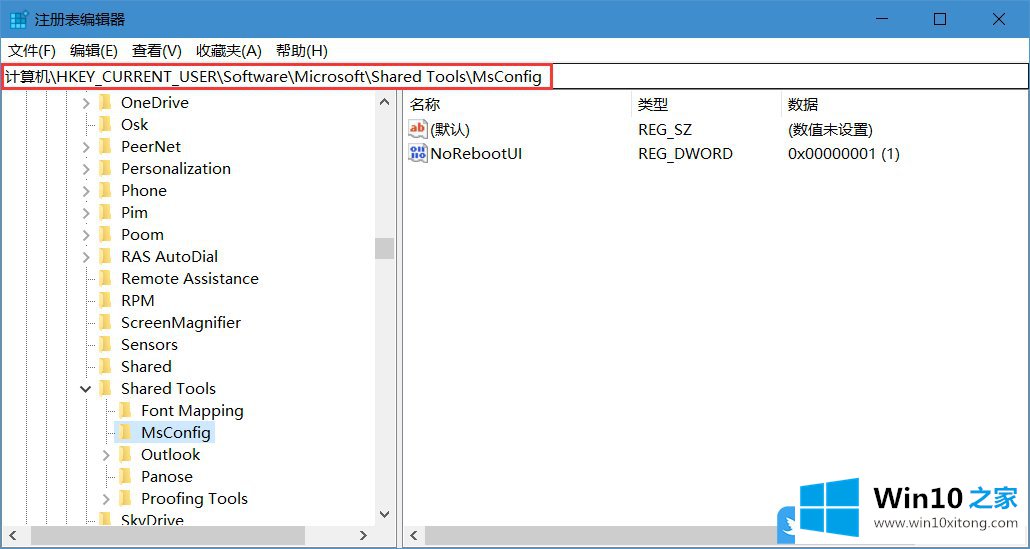Click the MsConfig folder icon
The image size is (1030, 549).
click(x=125, y=433)
